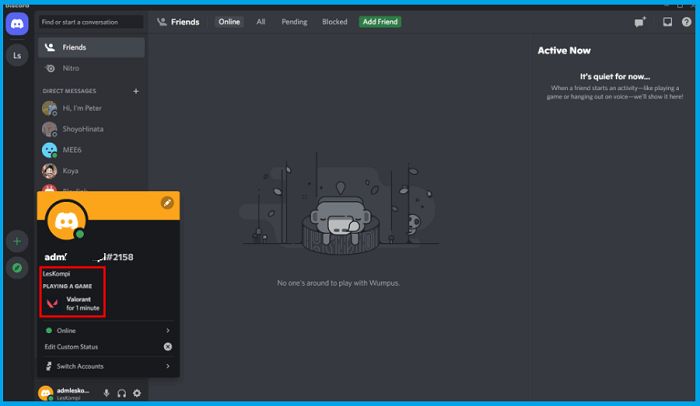This screenshot has height=406, width=700.
Task: Open Nitro in the sidebar
Action: [x=73, y=68]
